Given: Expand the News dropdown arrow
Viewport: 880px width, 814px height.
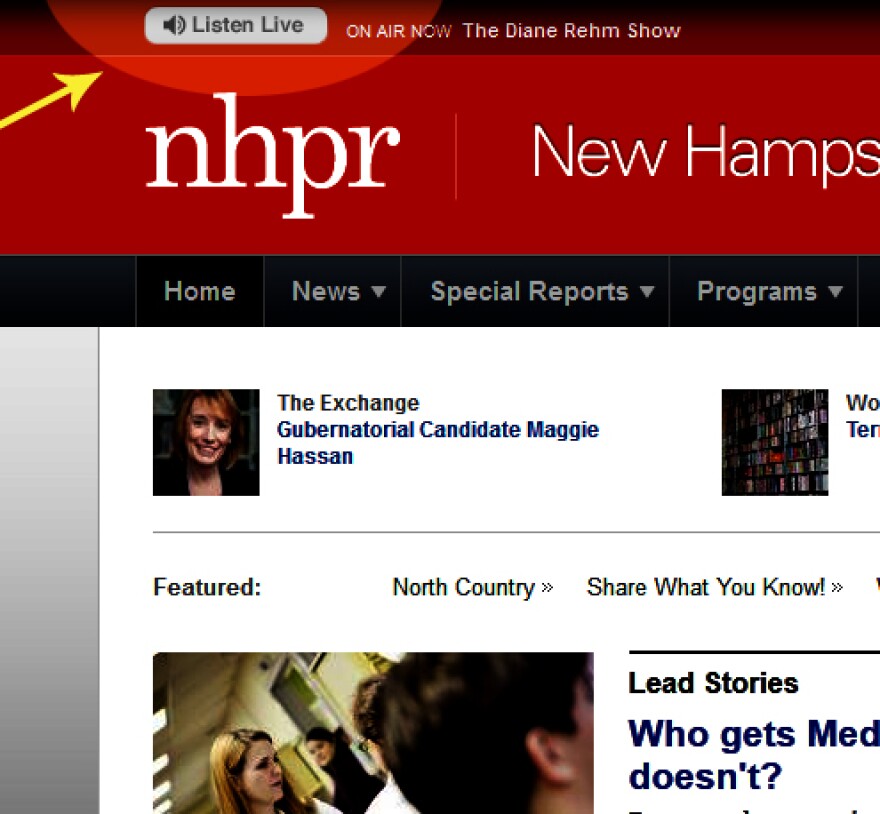Looking at the screenshot, I should 379,291.
